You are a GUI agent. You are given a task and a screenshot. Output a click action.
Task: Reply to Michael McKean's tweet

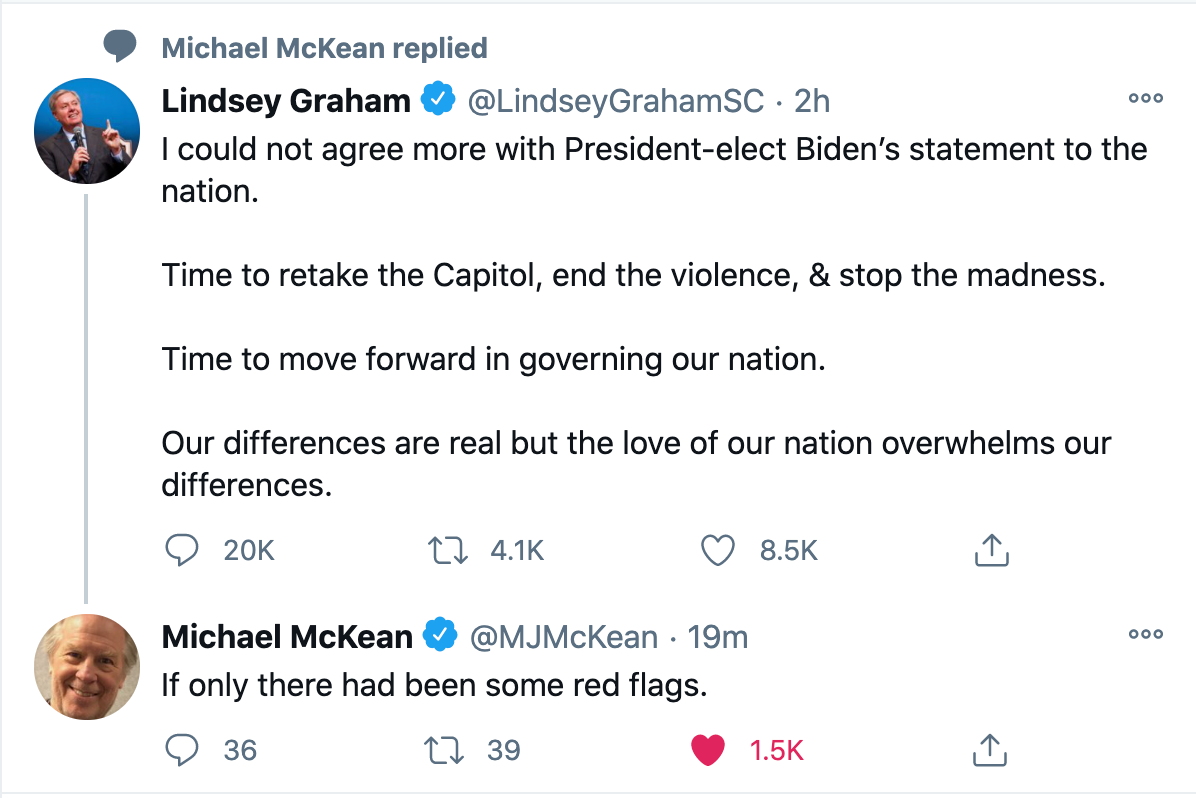[180, 749]
